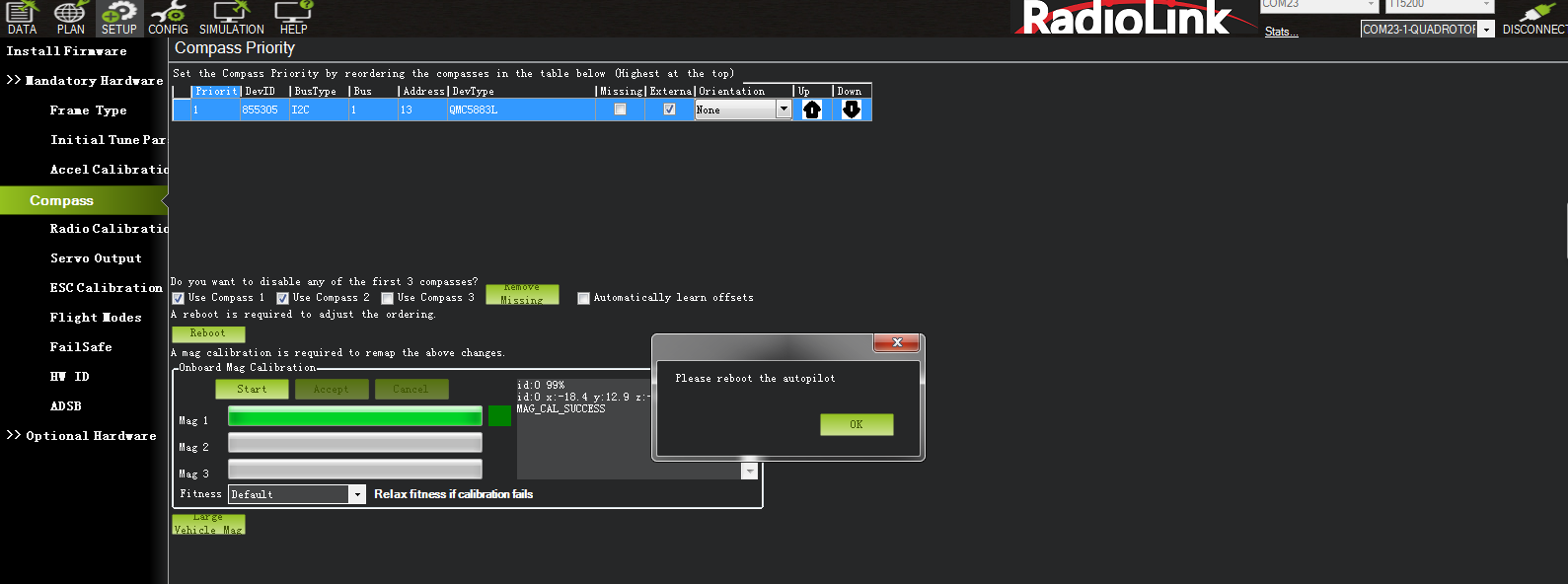Image resolution: width=1568 pixels, height=584 pixels.
Task: Select Radio Calibration in sidebar
Action: click(x=109, y=229)
